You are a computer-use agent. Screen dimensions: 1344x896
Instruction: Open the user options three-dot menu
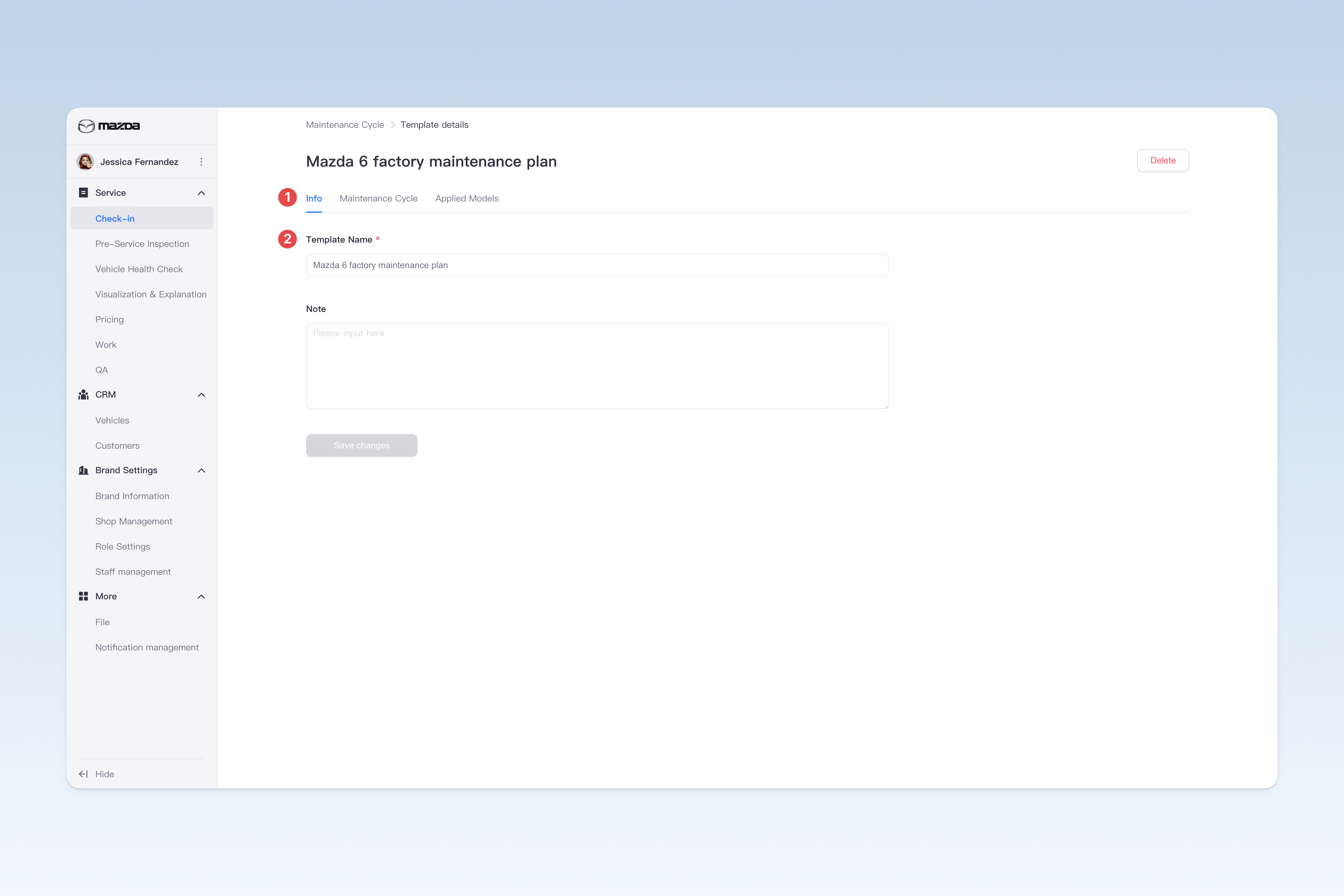(201, 162)
